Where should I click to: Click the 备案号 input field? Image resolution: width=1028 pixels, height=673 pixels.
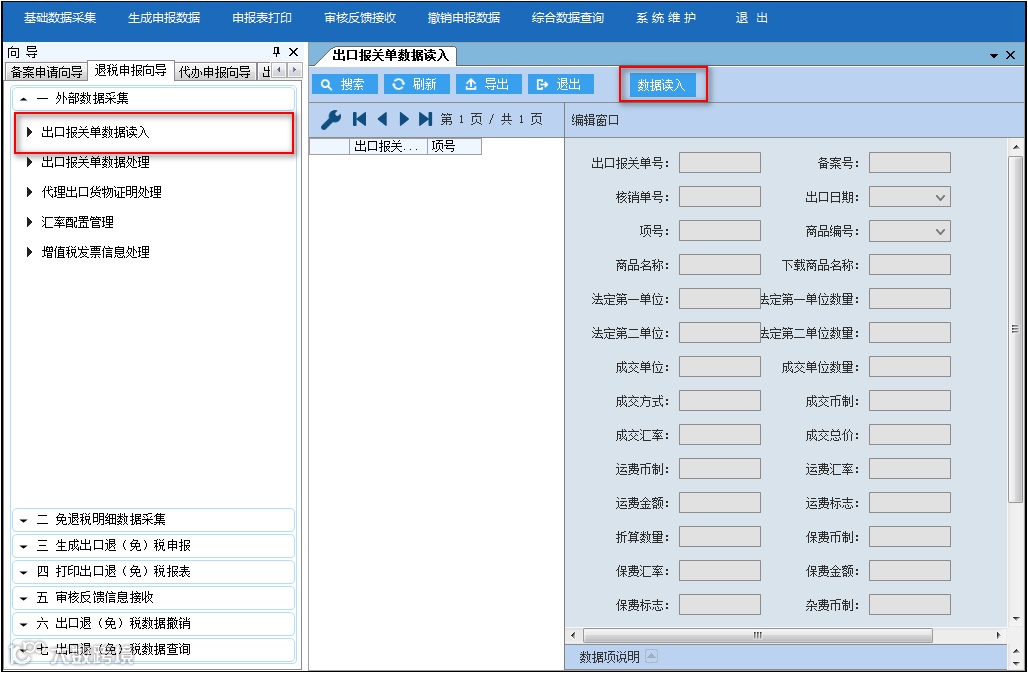click(910, 163)
